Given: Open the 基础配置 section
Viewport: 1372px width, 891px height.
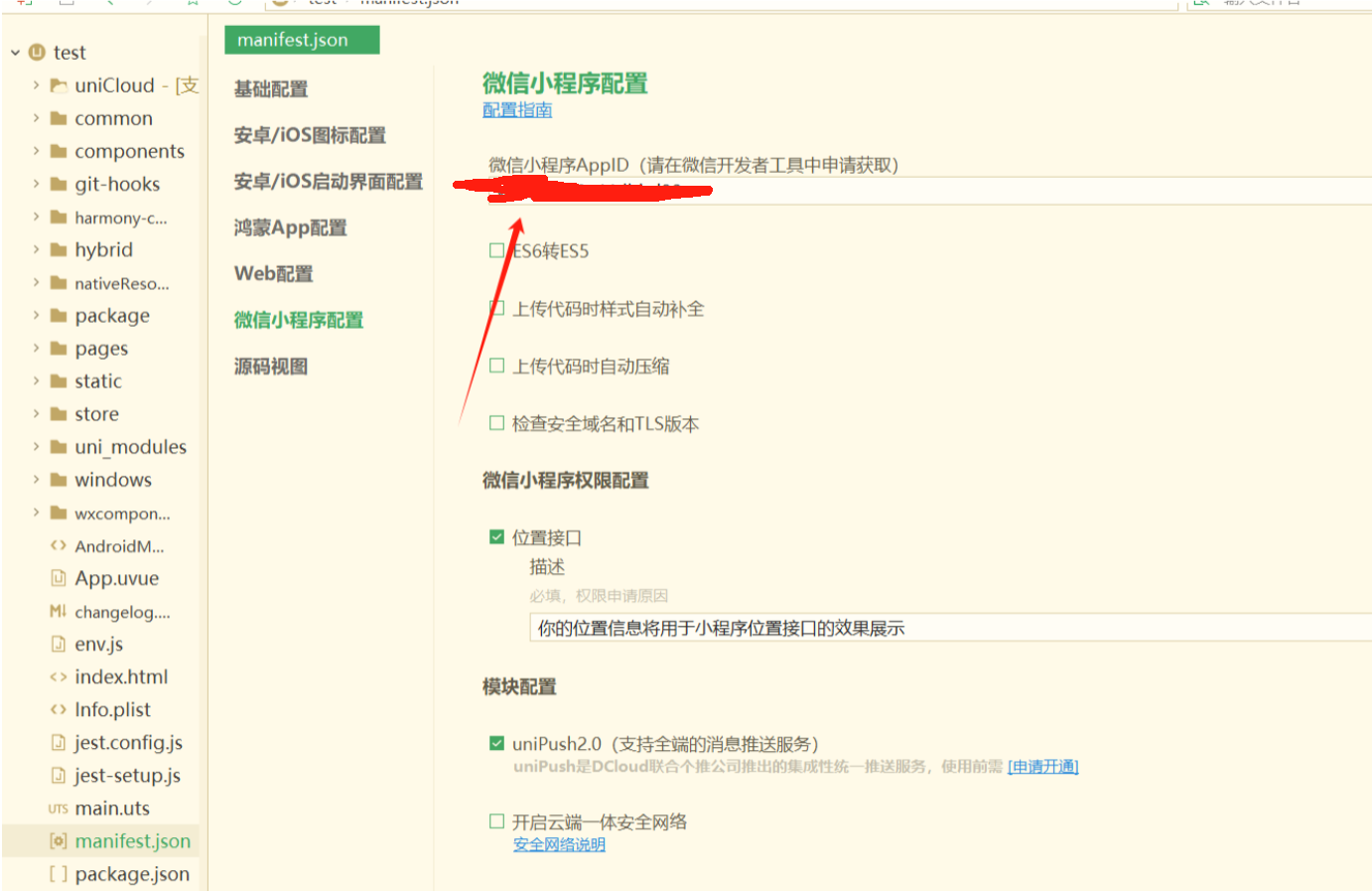Looking at the screenshot, I should click(271, 88).
